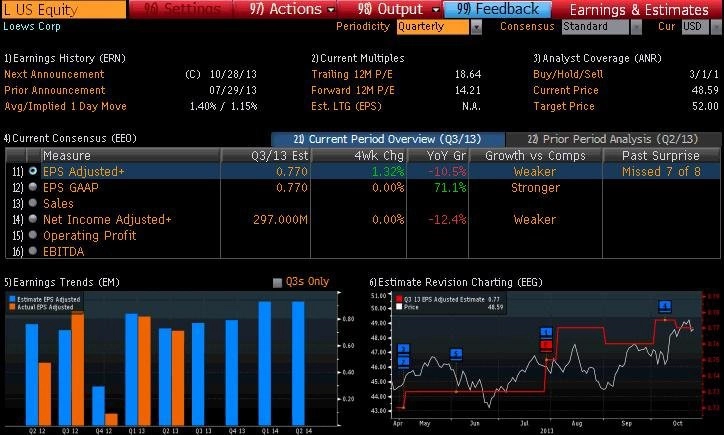
Task: Select the Operating Profit radio button
Action: click(33, 235)
